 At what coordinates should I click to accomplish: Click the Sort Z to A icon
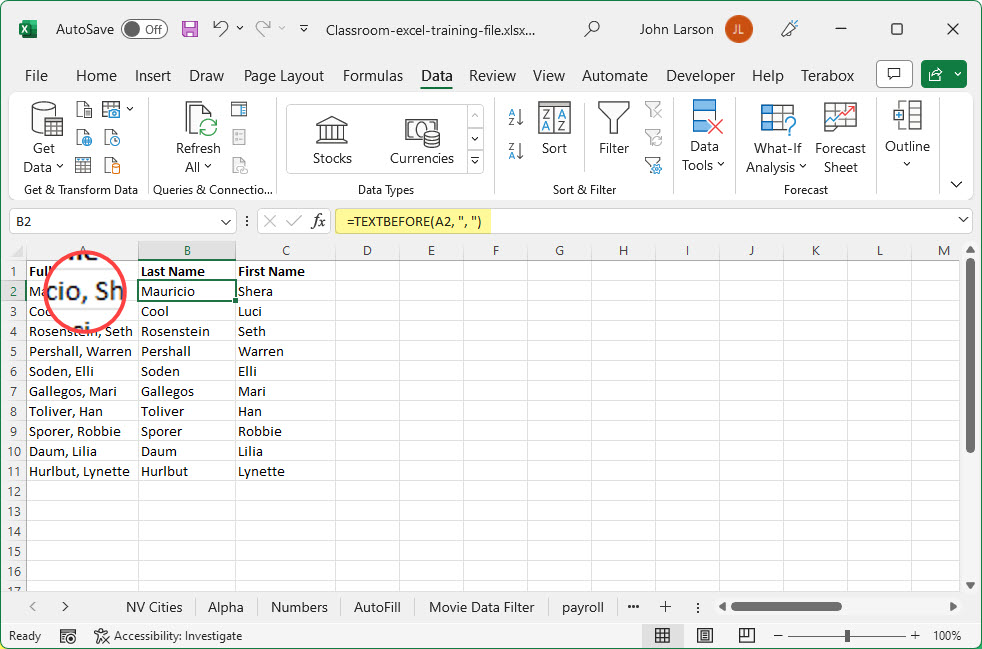[x=516, y=151]
